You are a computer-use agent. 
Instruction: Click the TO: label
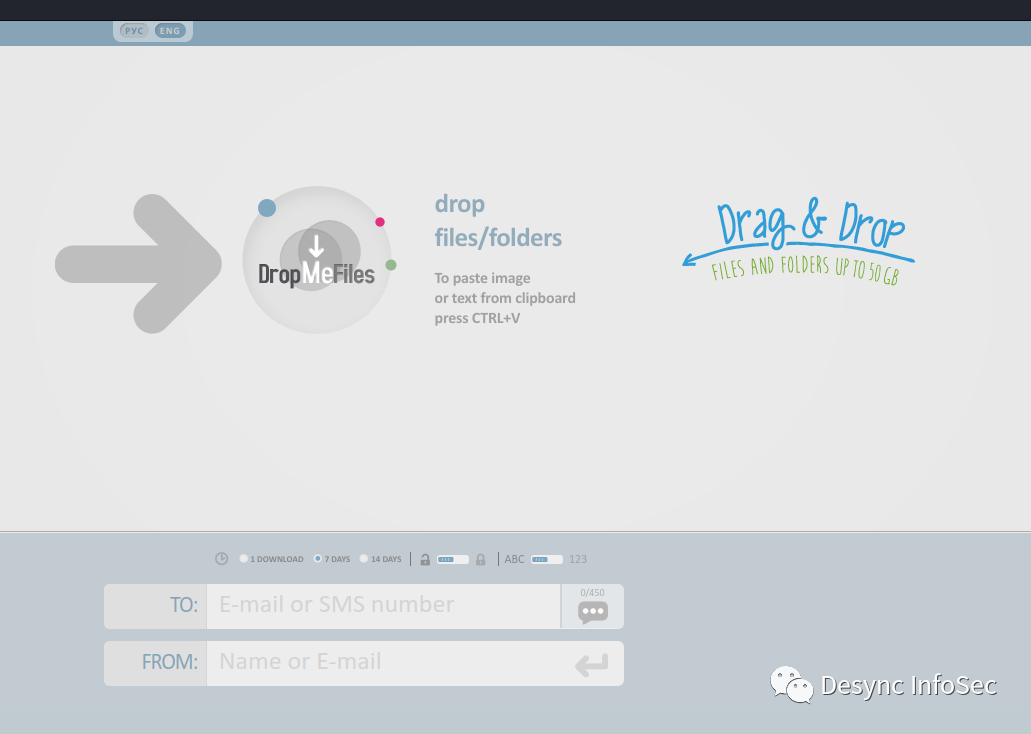point(183,605)
